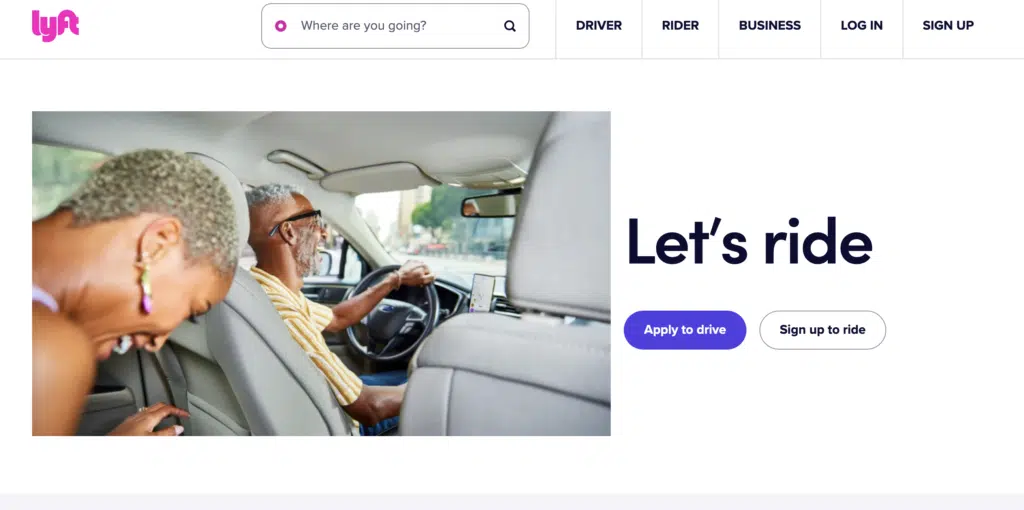Screen dimensions: 1024x510
Task: Choose the Sign up to ride button
Action: click(x=822, y=330)
